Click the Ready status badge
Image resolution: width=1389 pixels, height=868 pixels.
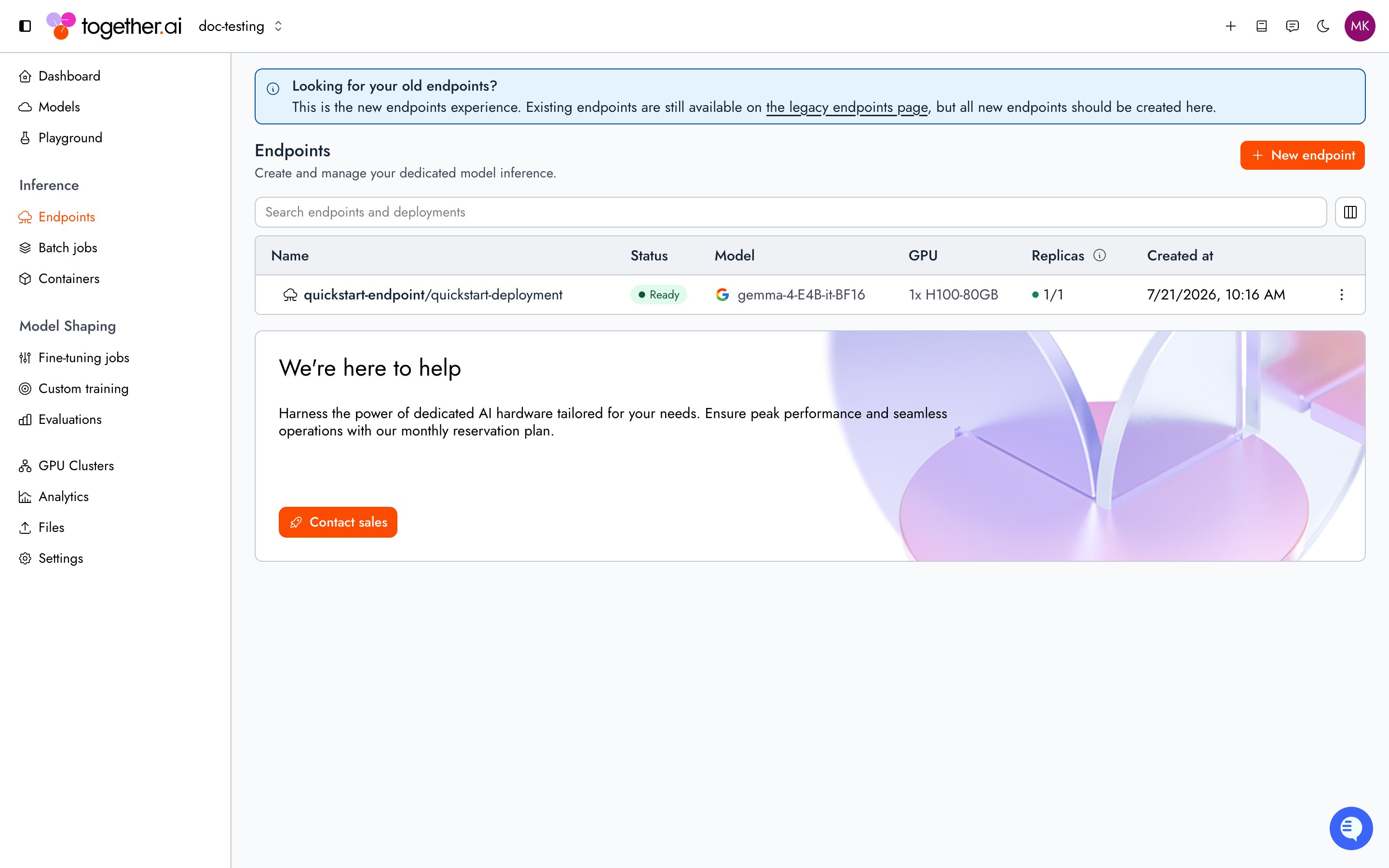tap(658, 295)
